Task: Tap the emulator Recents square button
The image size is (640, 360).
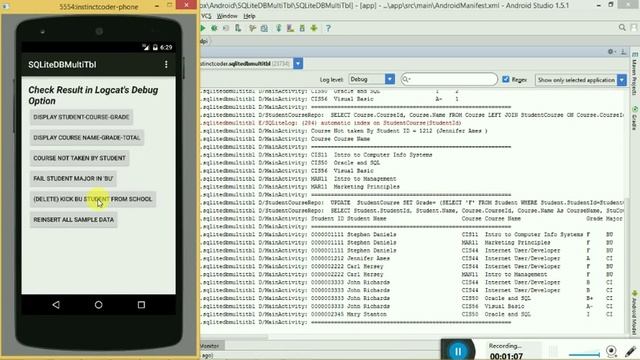Action: click(x=141, y=304)
